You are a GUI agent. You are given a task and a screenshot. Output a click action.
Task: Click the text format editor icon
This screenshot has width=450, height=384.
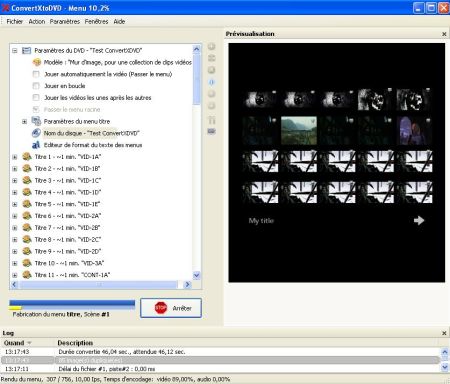coord(36,145)
